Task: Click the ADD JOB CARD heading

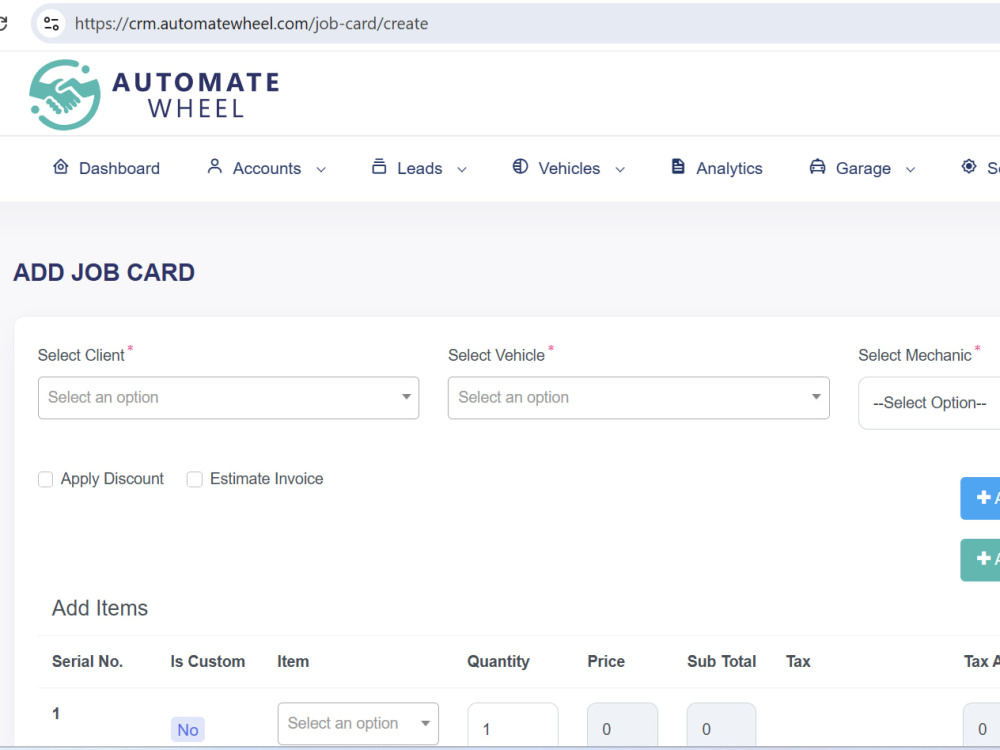Action: (104, 273)
